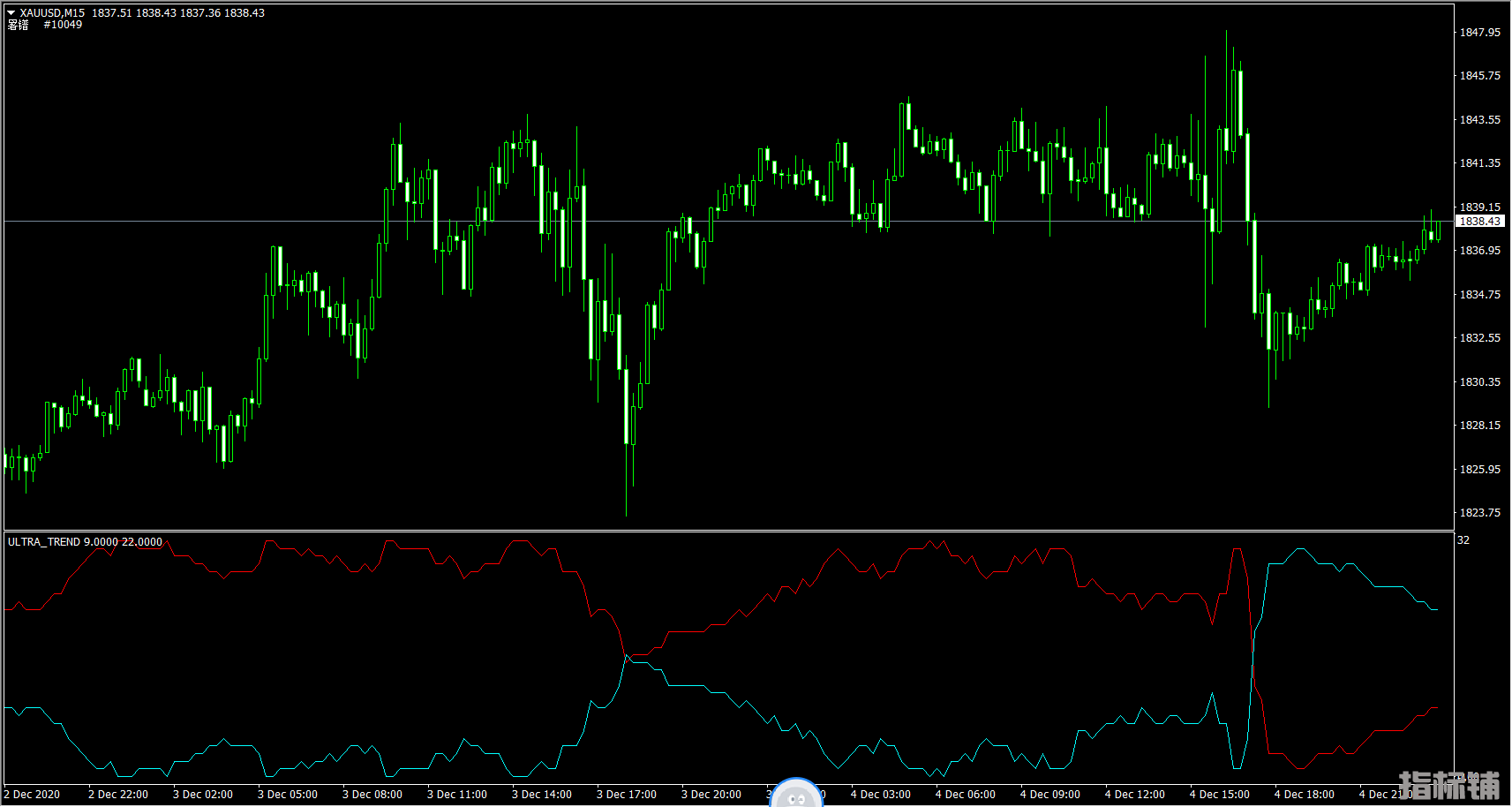The width and height of the screenshot is (1512, 807).
Task: Click the 3 Dec 08:00 time label
Action: (372, 795)
